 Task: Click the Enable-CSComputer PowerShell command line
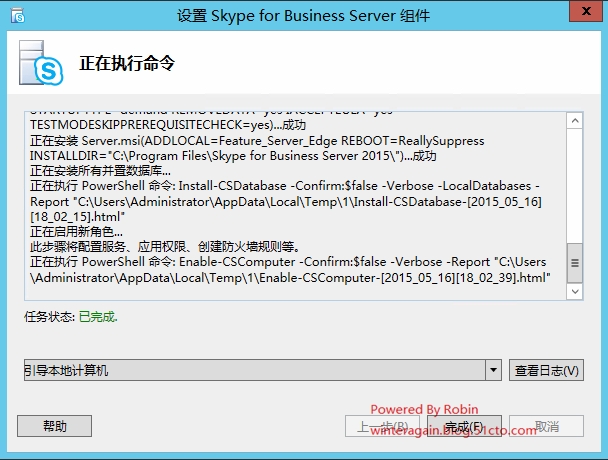[x=288, y=262]
